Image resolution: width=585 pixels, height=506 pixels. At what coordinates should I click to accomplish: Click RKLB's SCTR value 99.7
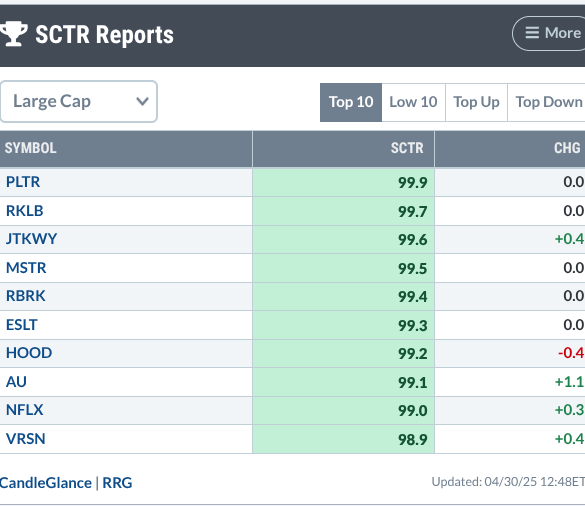click(x=413, y=212)
